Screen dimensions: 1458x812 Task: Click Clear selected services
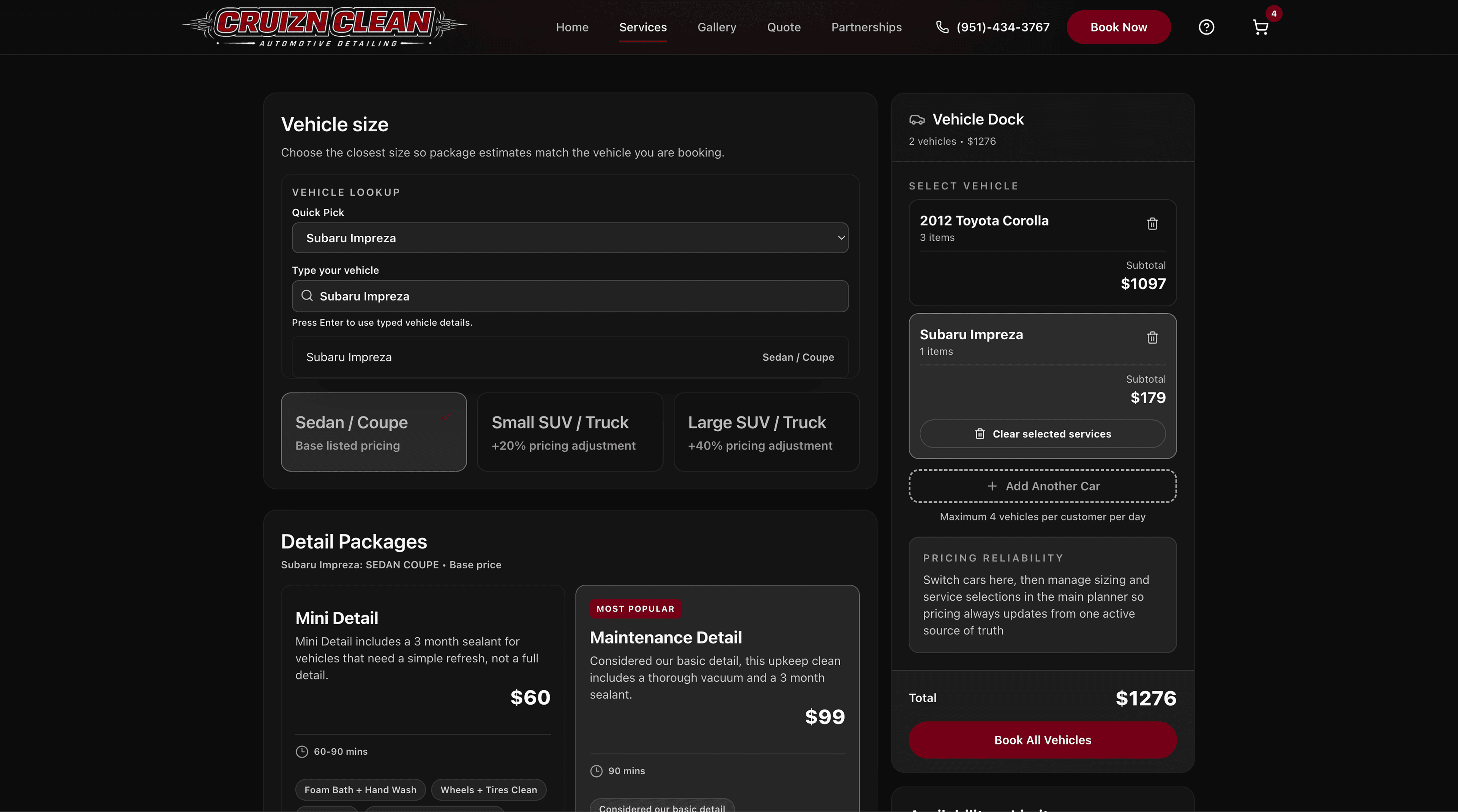click(1043, 434)
